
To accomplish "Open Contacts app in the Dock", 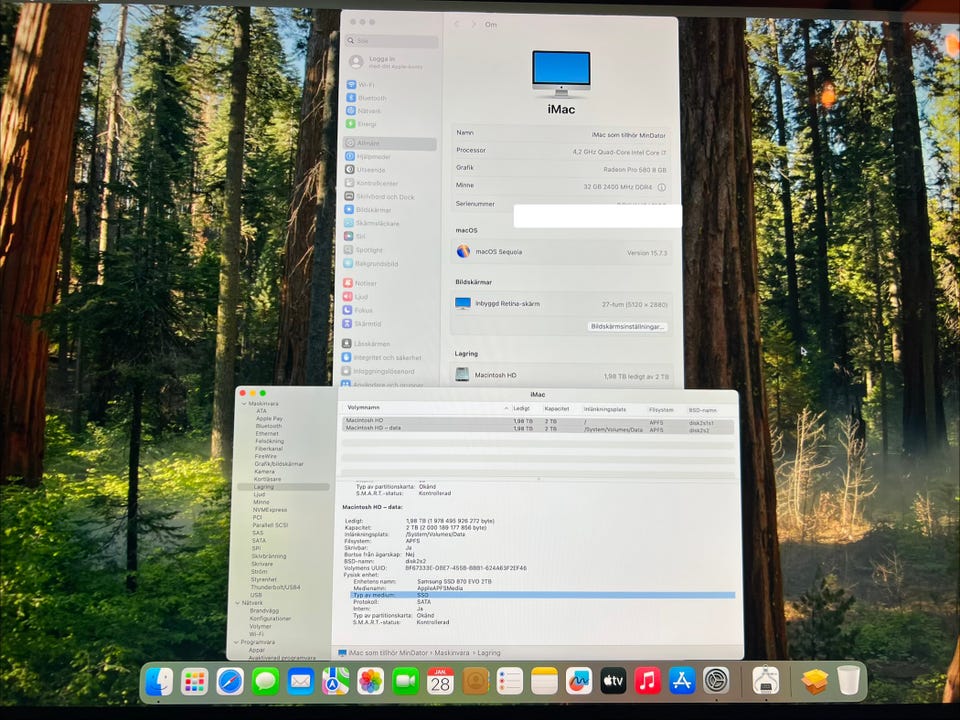I will click(475, 681).
